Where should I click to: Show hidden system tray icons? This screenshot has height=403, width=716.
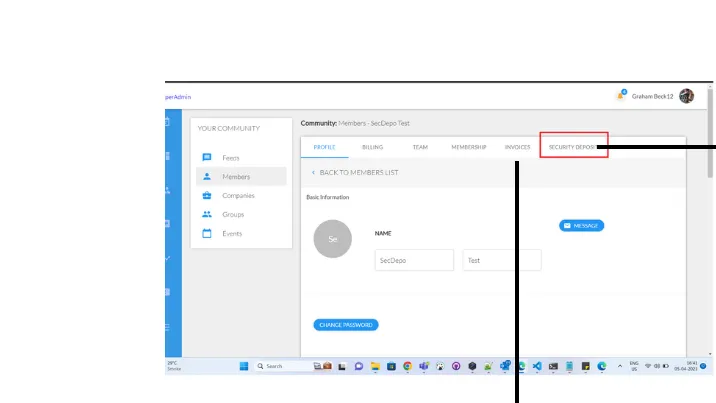tap(620, 366)
